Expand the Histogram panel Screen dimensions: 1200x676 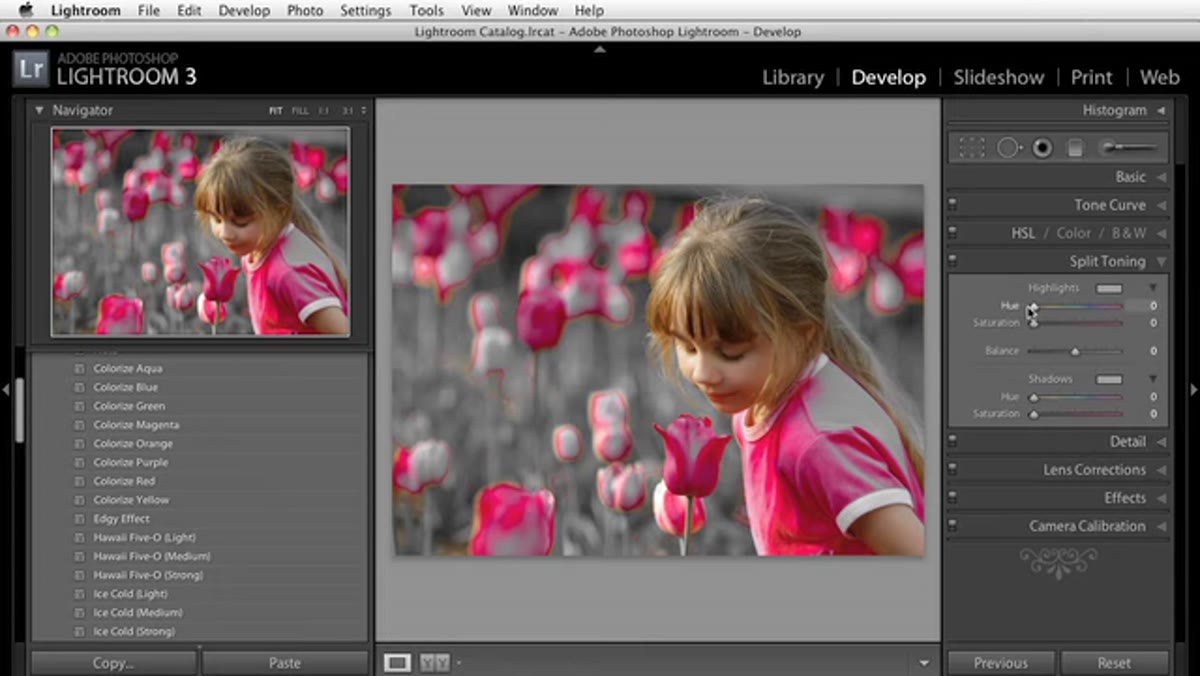pos(1161,111)
